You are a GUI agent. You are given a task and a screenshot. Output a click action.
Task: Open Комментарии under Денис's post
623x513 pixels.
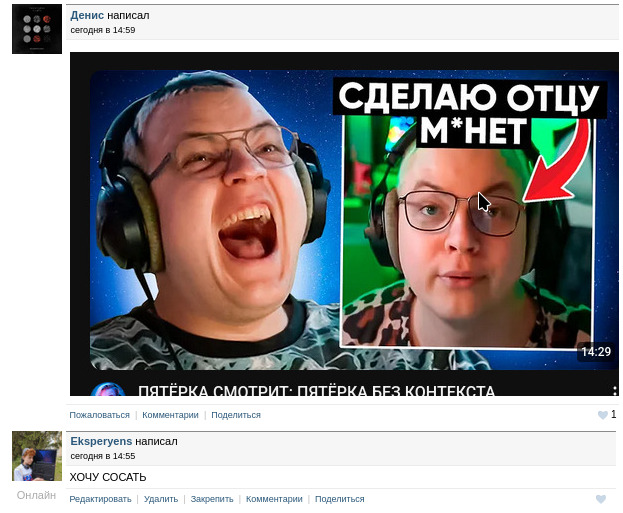pyautogui.click(x=170, y=415)
